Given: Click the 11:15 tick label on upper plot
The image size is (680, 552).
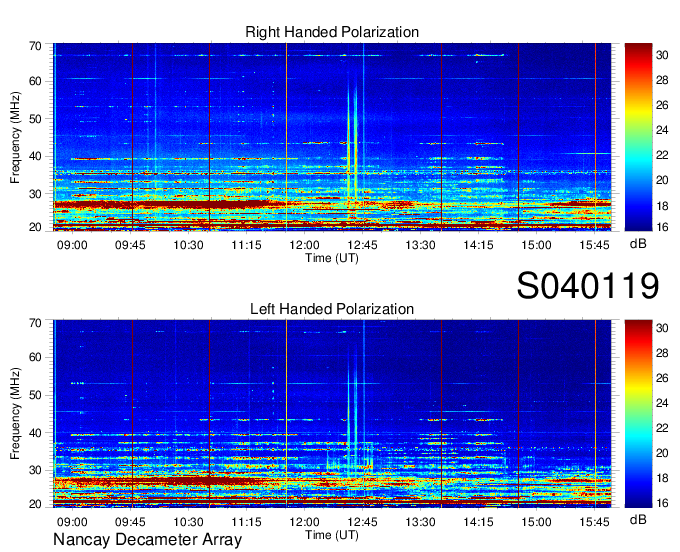Looking at the screenshot, I should click(x=246, y=245).
